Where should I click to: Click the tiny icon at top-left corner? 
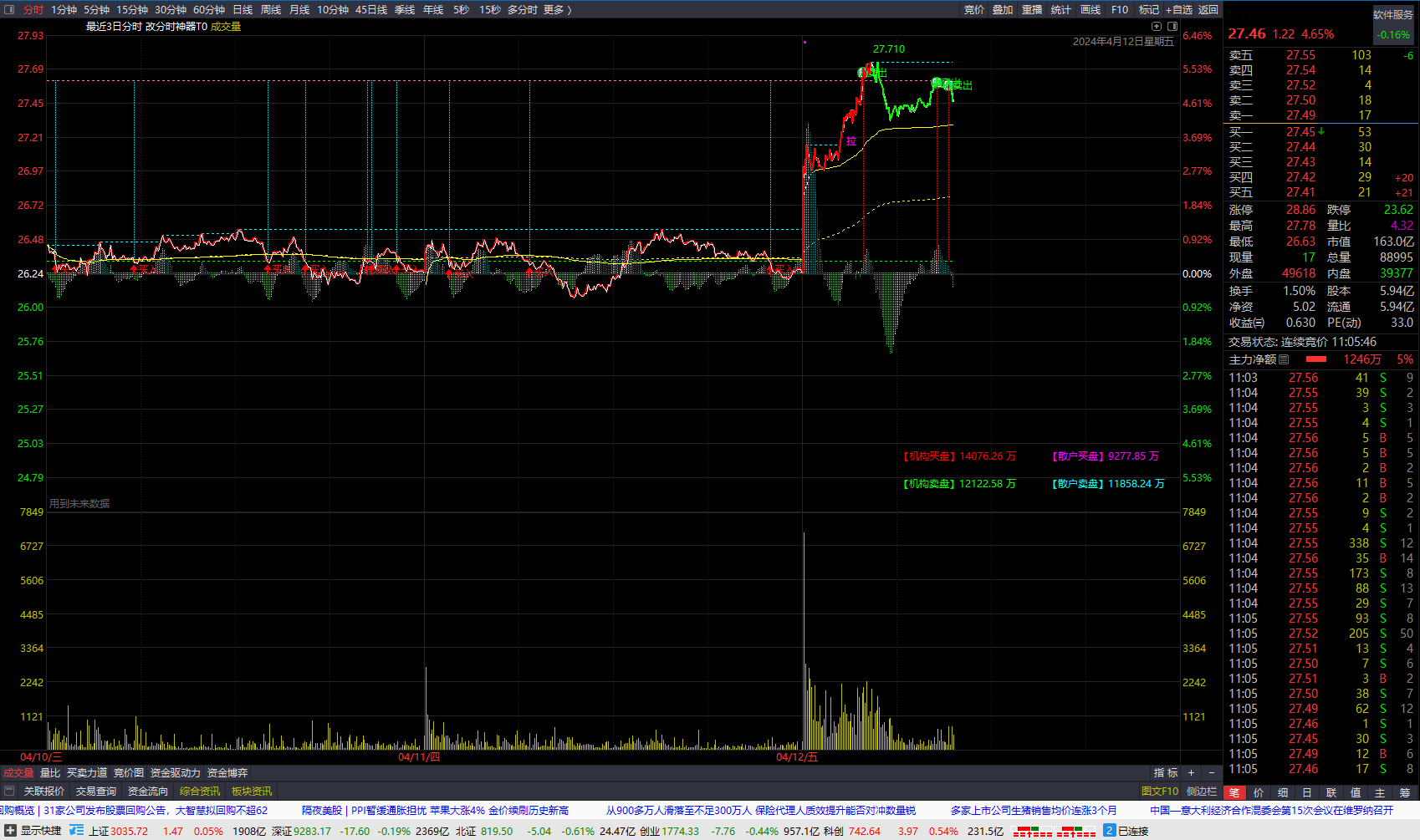[x=9, y=10]
